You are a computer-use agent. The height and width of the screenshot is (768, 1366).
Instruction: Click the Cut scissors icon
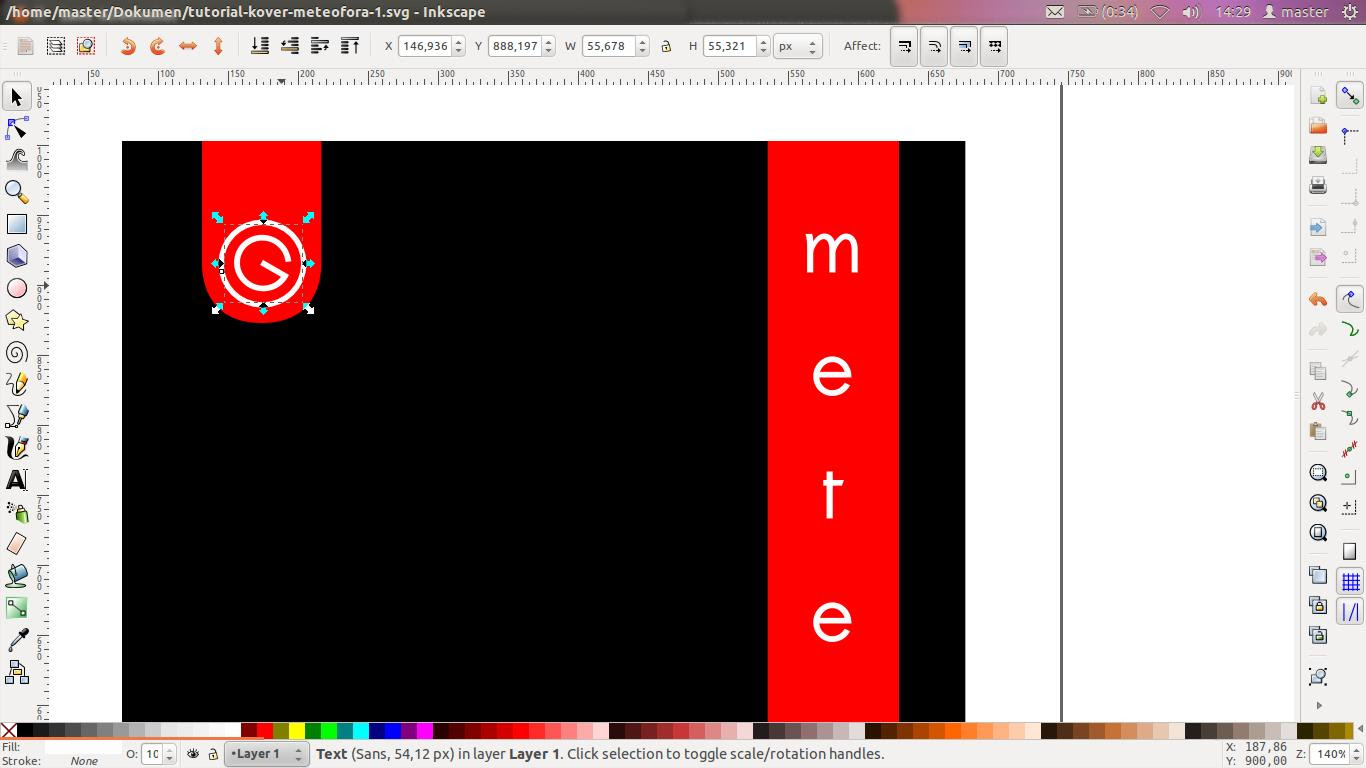click(x=1318, y=401)
